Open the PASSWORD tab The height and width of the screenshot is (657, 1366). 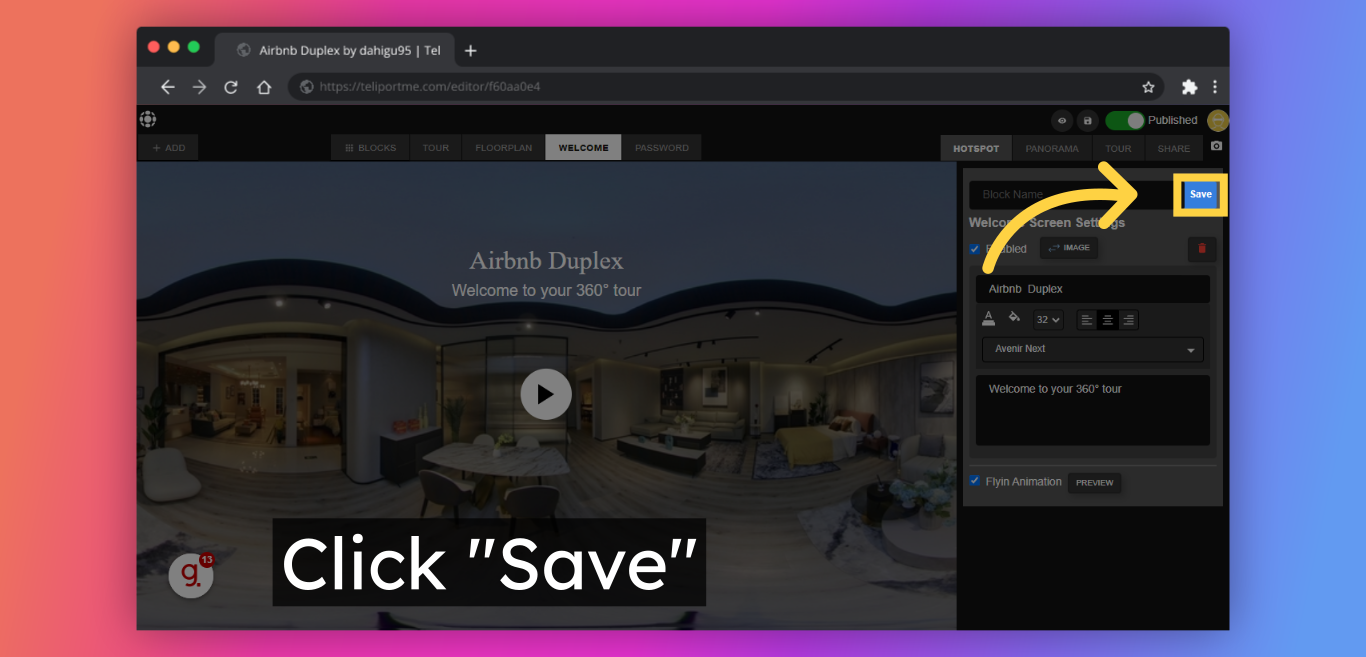662,148
